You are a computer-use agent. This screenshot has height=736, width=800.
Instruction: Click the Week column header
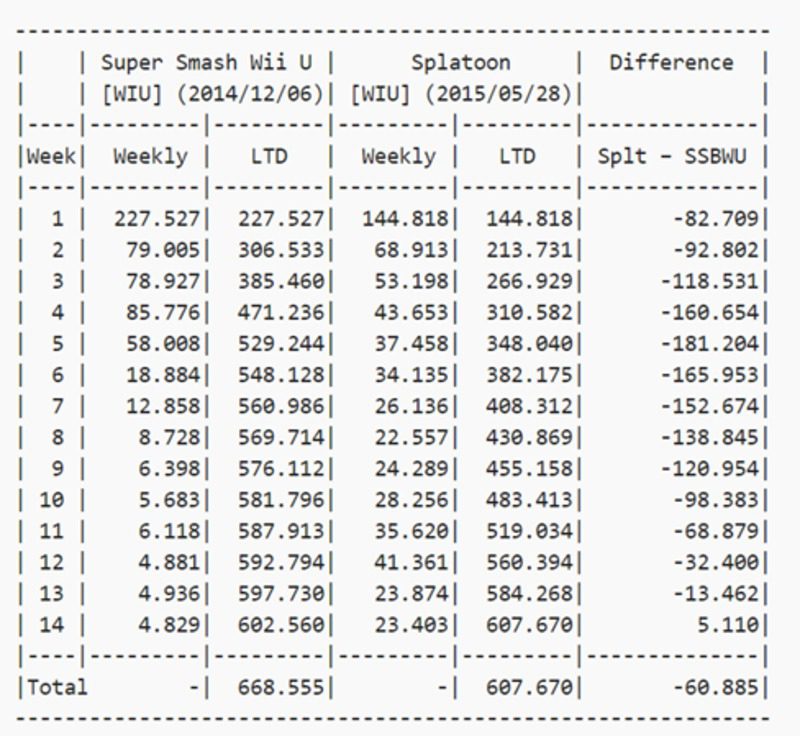coord(50,156)
